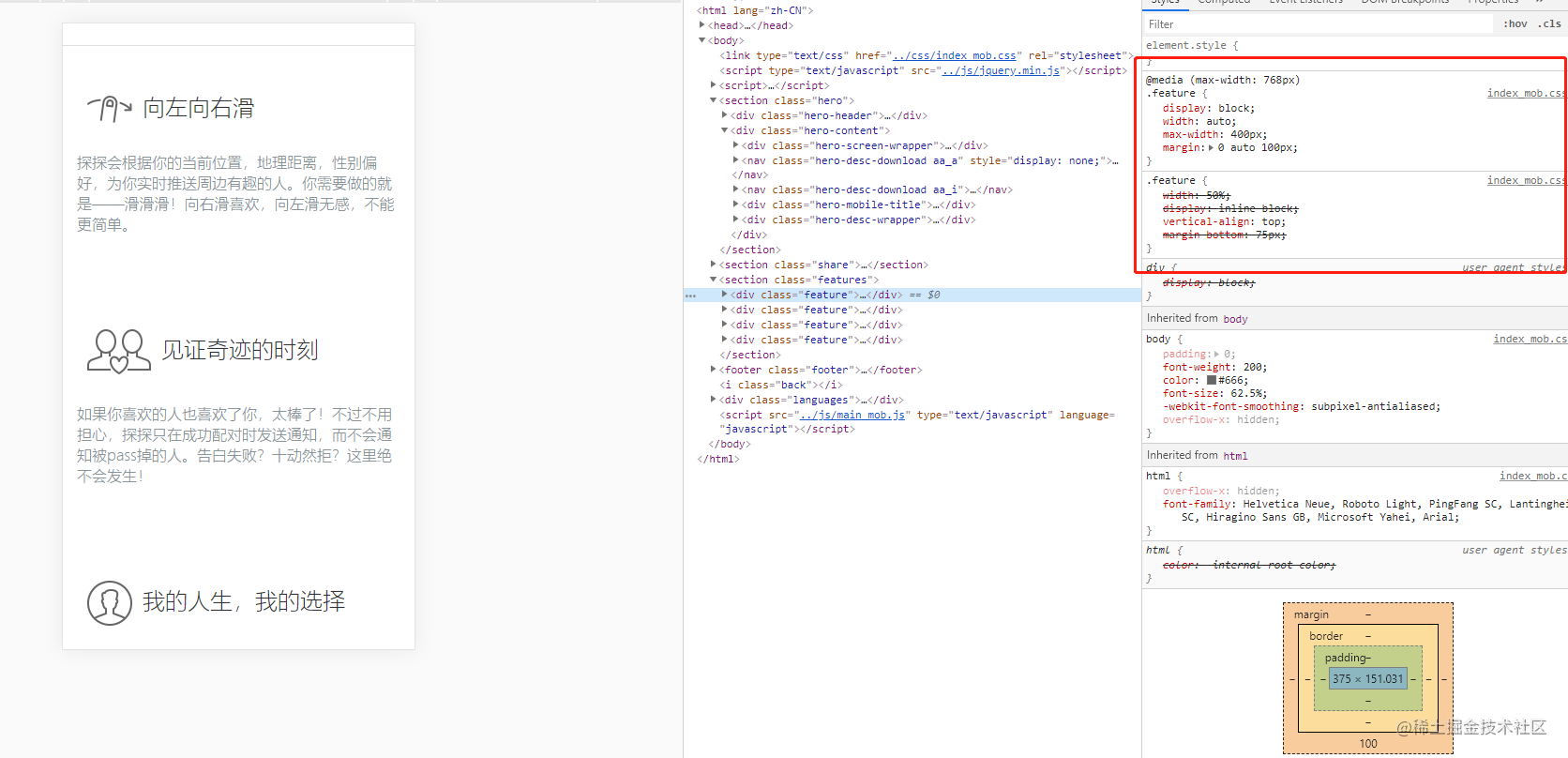The image size is (1568, 758).
Task: Collapse the body element node
Action: 702,40
